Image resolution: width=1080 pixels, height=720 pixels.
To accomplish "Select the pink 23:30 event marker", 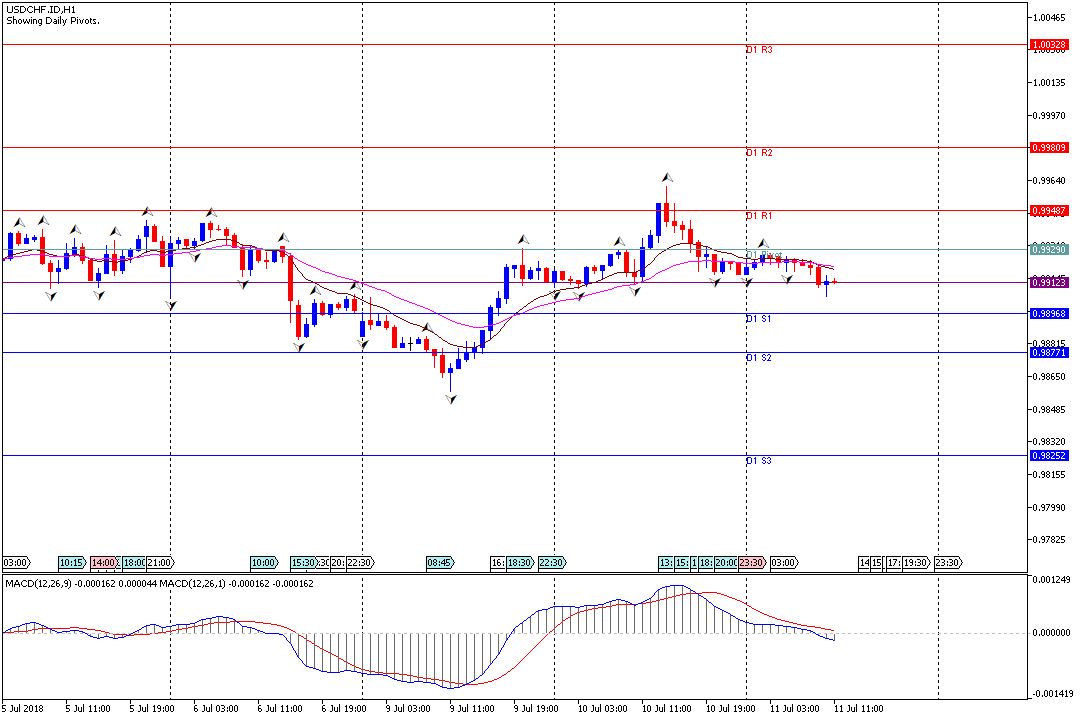I will pyautogui.click(x=752, y=563).
